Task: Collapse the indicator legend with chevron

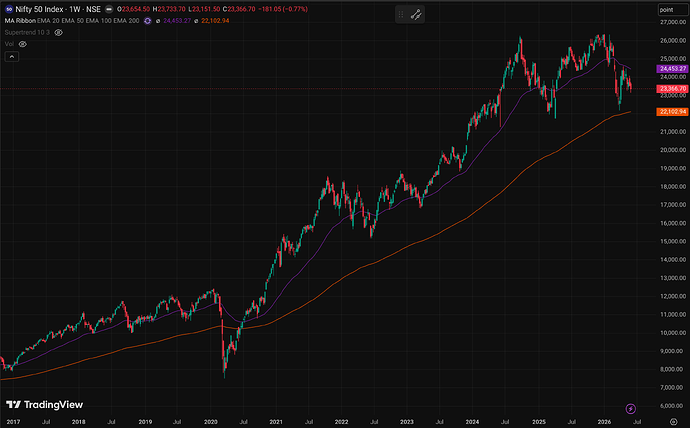Action: point(11,57)
